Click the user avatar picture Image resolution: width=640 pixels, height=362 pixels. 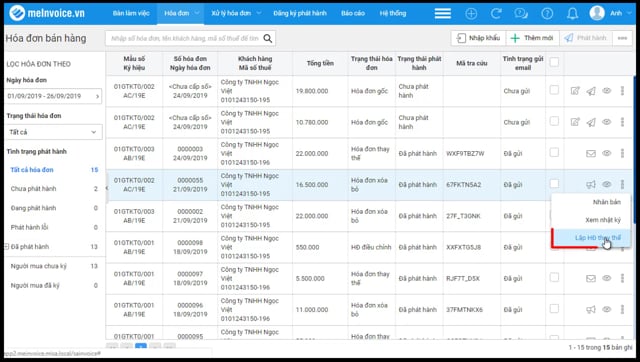coord(597,13)
